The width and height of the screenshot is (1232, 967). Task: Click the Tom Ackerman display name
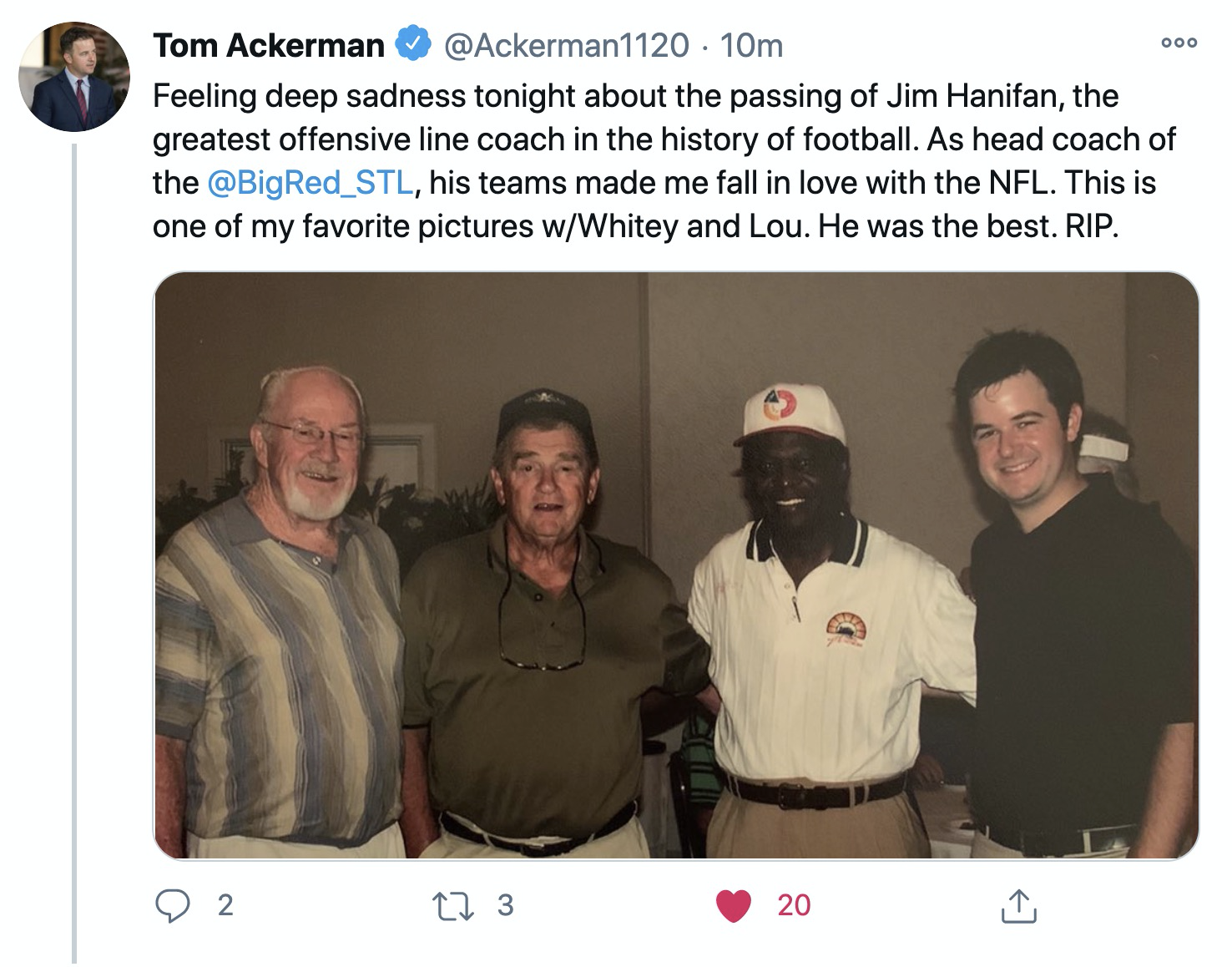(269, 45)
